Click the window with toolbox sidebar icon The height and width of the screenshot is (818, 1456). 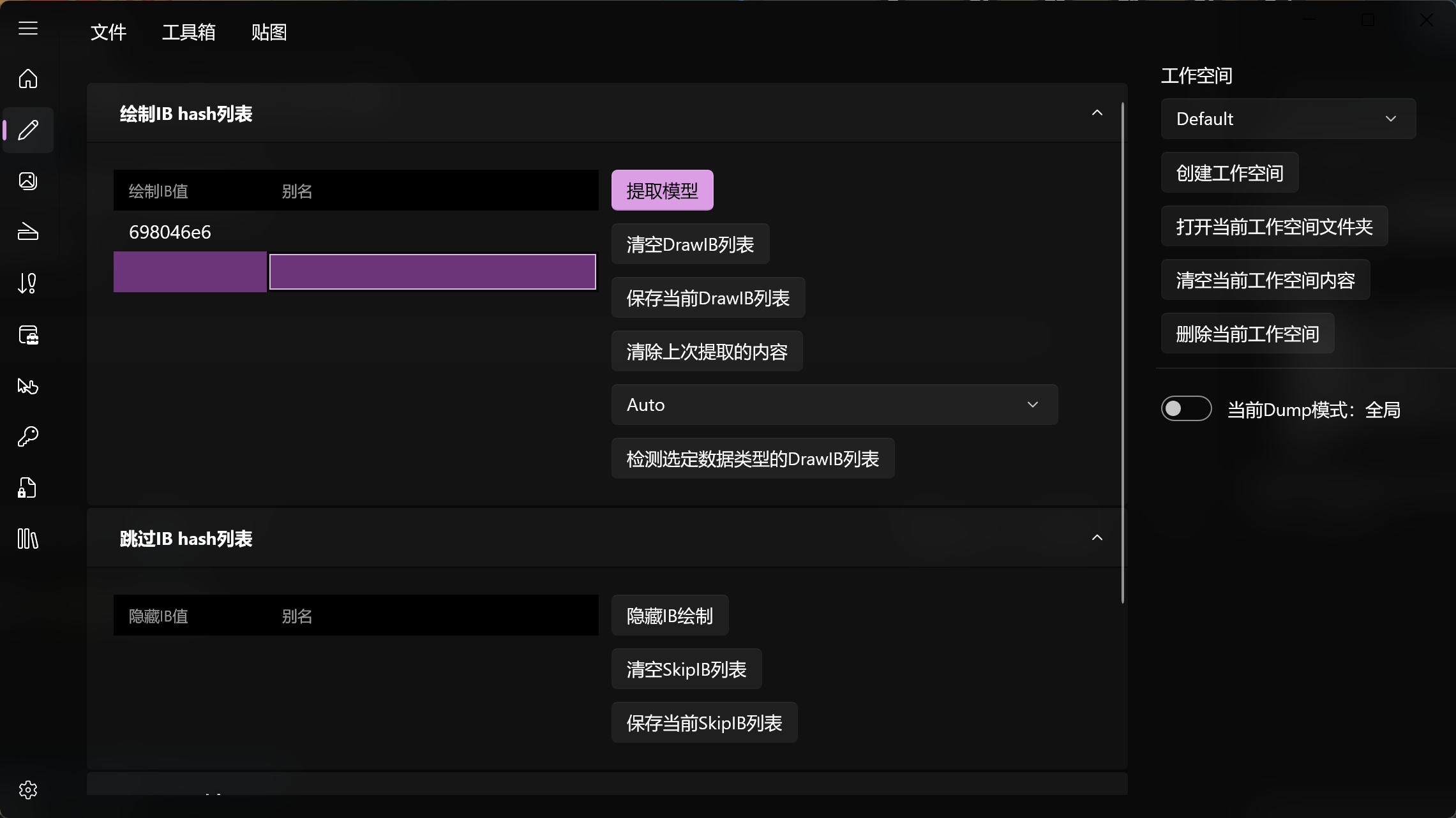(28, 335)
